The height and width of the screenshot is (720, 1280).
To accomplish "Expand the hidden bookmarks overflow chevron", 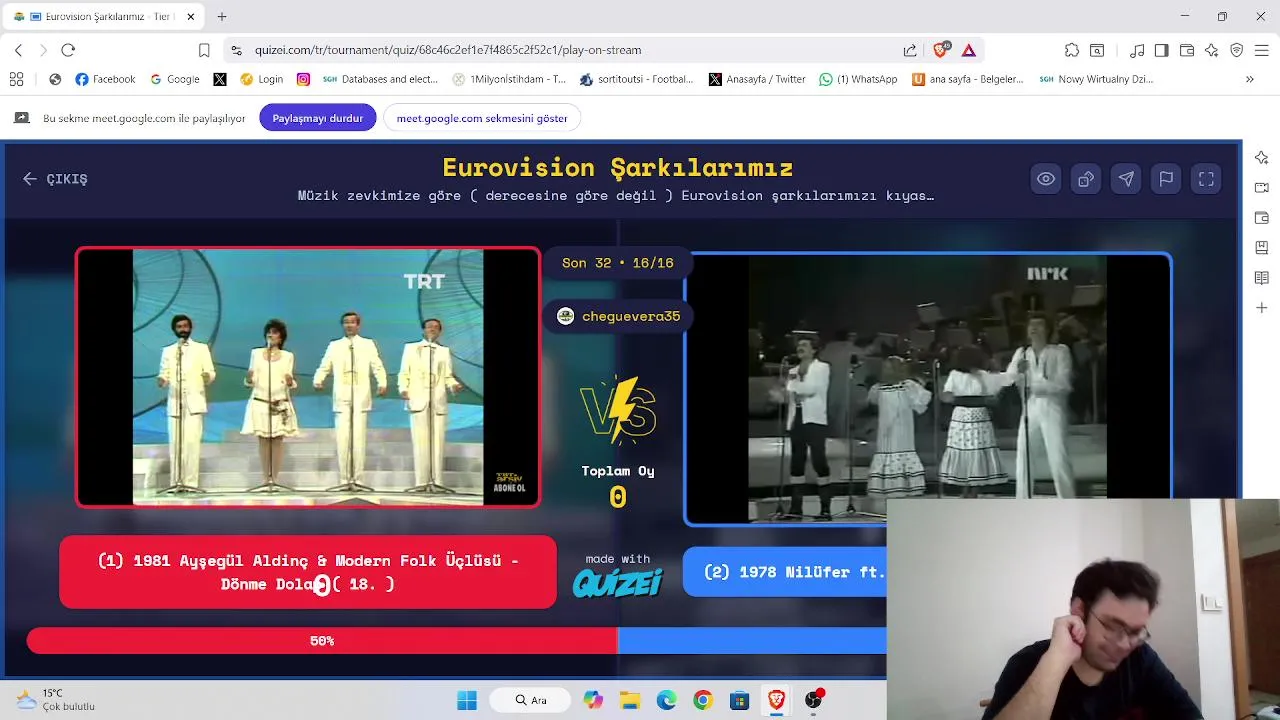I will pos(1249,79).
